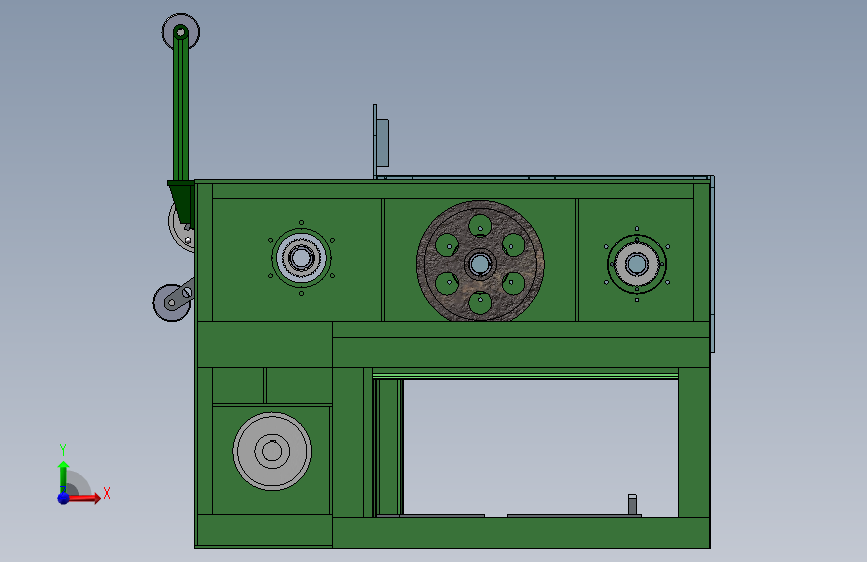This screenshot has height=562, width=867.
Task: Select the small pulley atop the tall pole
Action: (x=181, y=32)
